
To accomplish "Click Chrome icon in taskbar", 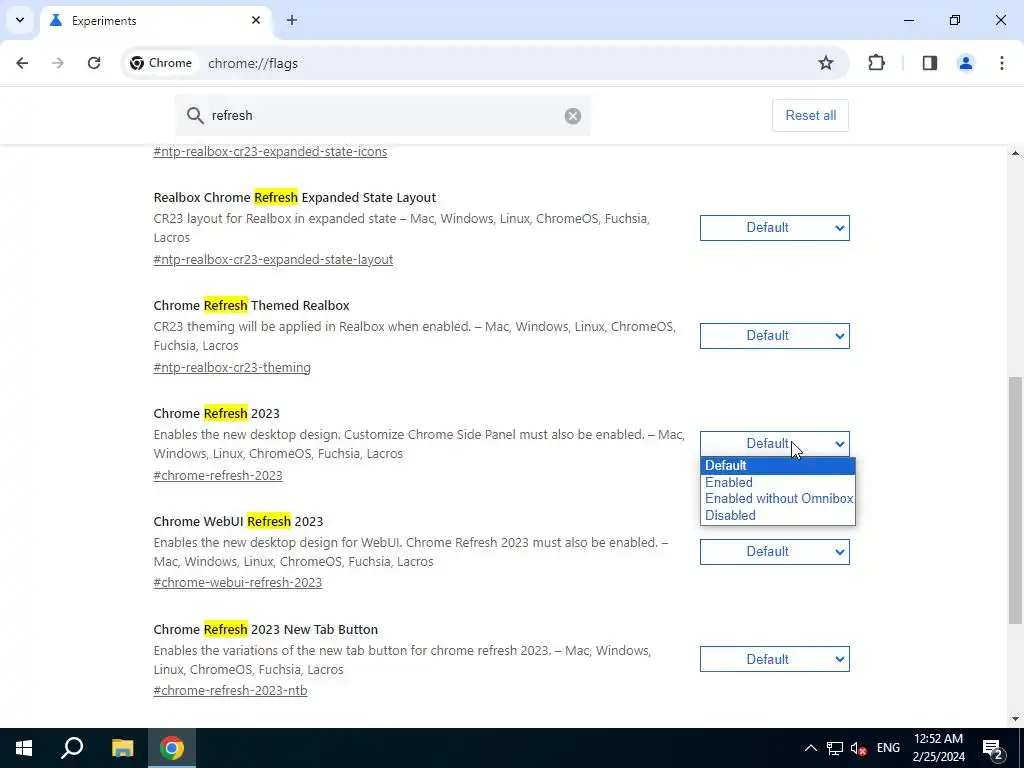I will (172, 748).
